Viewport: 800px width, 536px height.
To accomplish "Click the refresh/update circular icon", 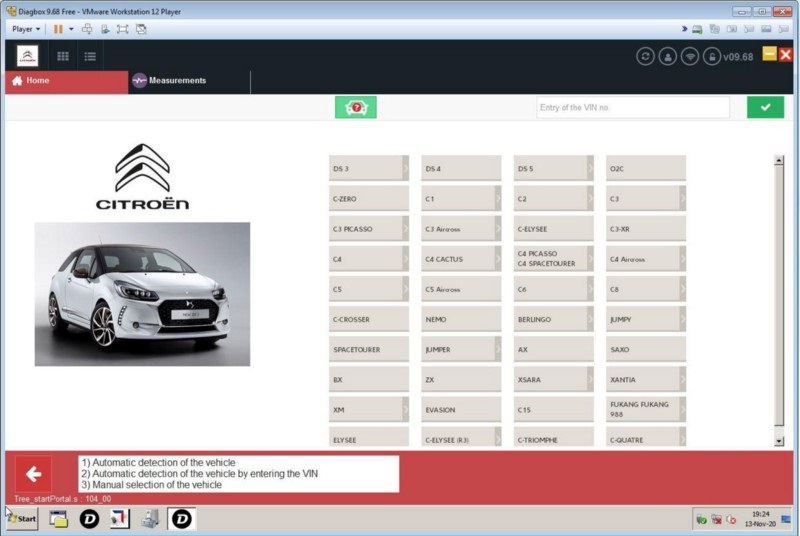I will click(x=645, y=56).
